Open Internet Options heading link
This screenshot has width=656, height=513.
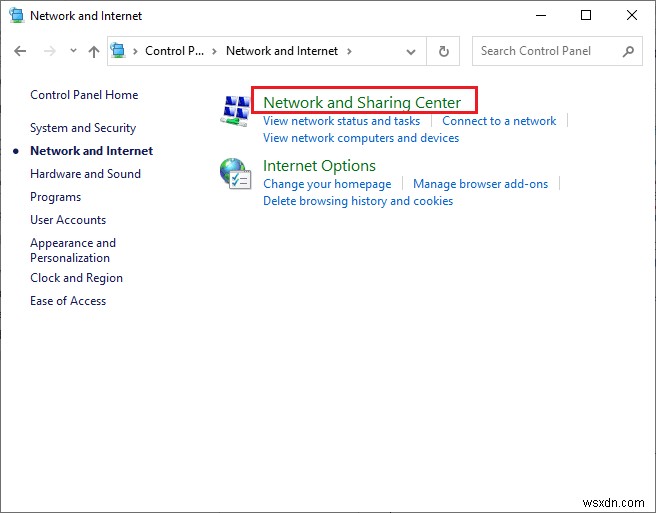[x=319, y=166]
